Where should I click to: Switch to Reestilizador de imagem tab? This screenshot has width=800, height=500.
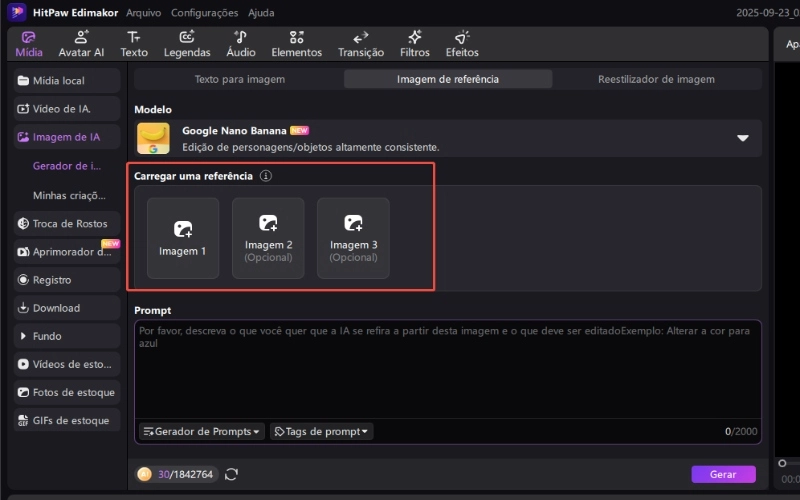pos(656,79)
